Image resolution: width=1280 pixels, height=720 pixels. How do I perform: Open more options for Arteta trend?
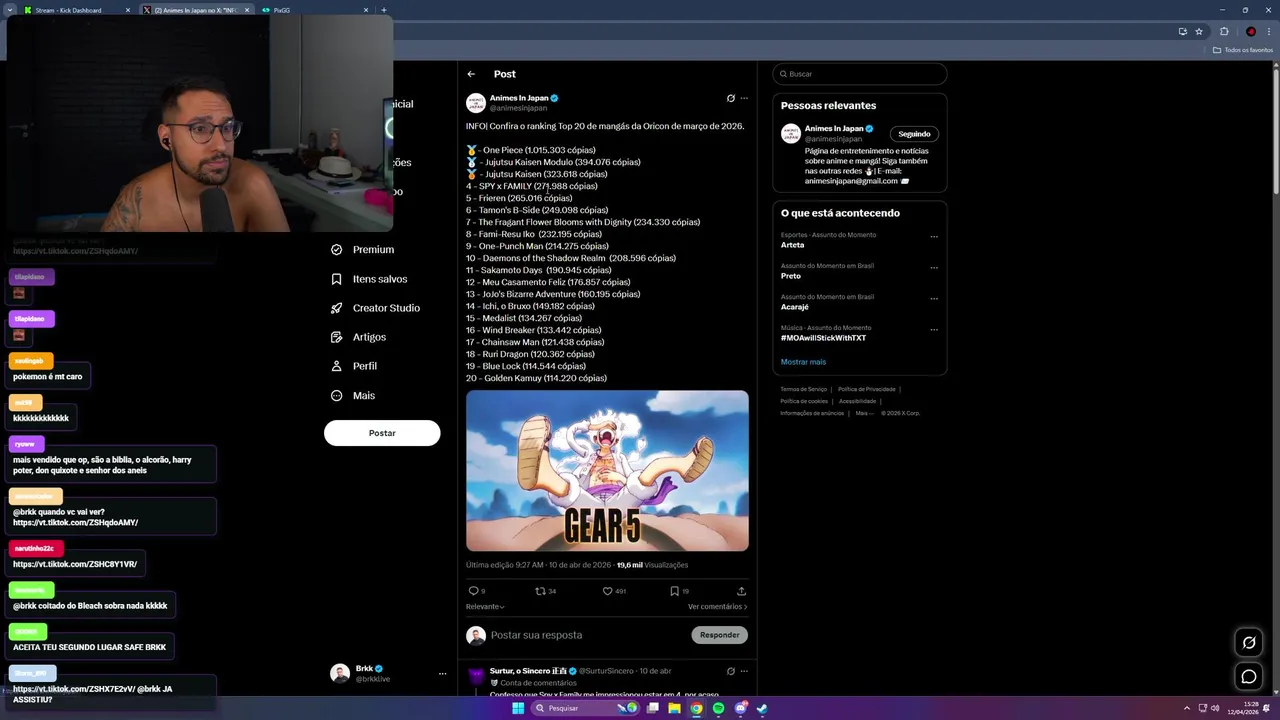pos(934,237)
